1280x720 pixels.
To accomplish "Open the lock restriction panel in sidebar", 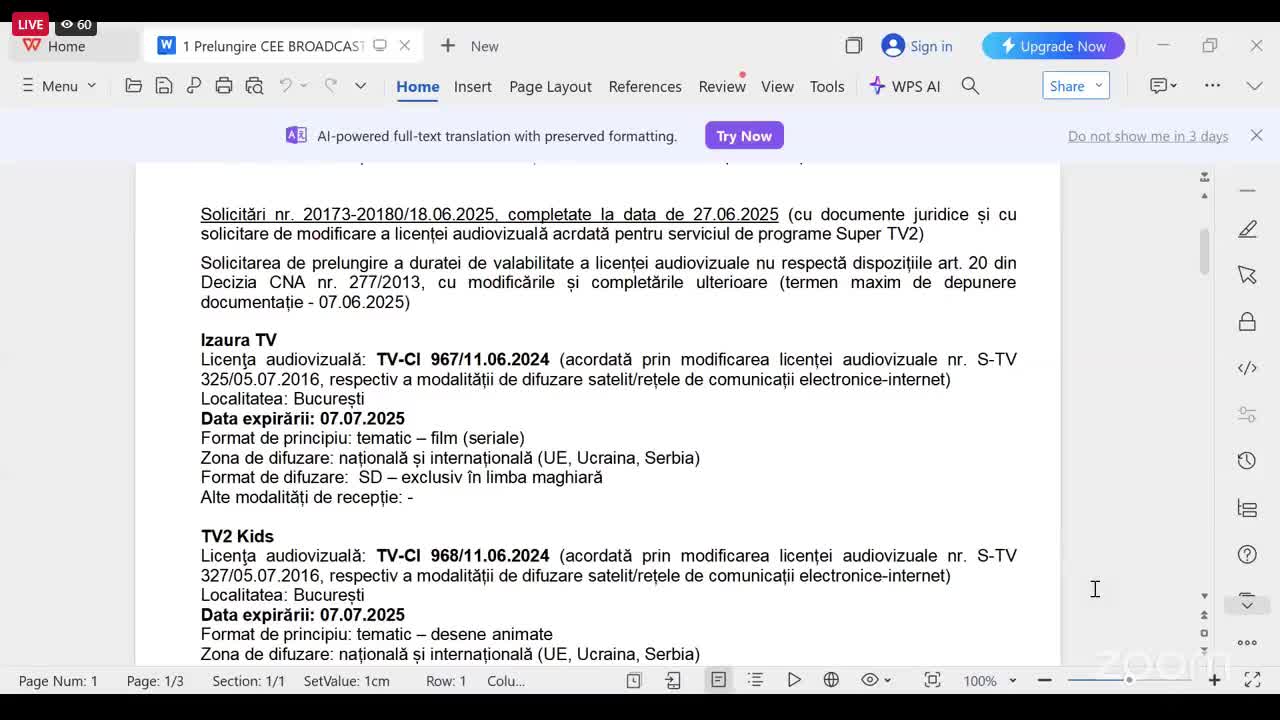I will tap(1247, 322).
